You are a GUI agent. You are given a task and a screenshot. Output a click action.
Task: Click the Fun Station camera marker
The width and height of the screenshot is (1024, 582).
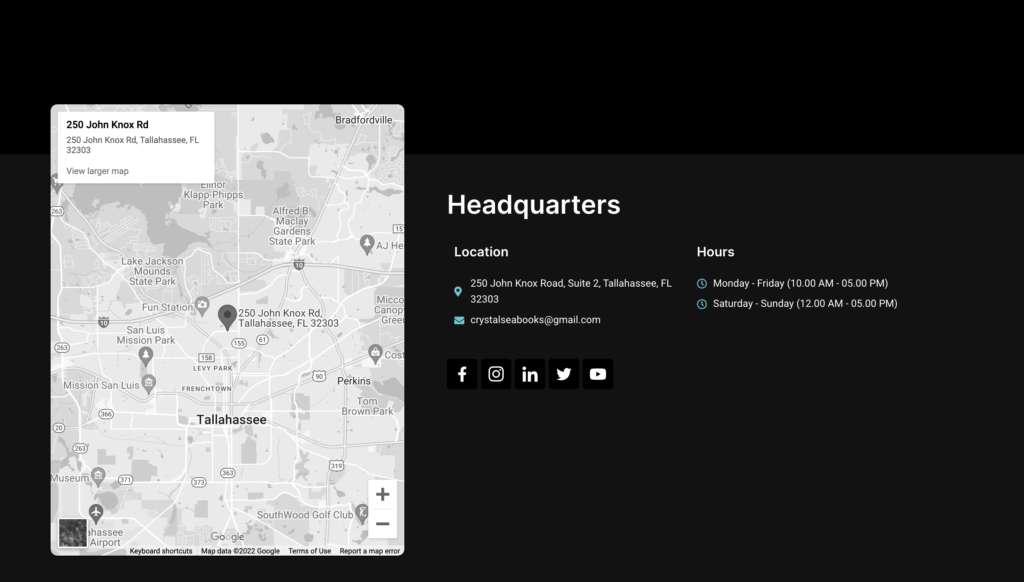(202, 305)
